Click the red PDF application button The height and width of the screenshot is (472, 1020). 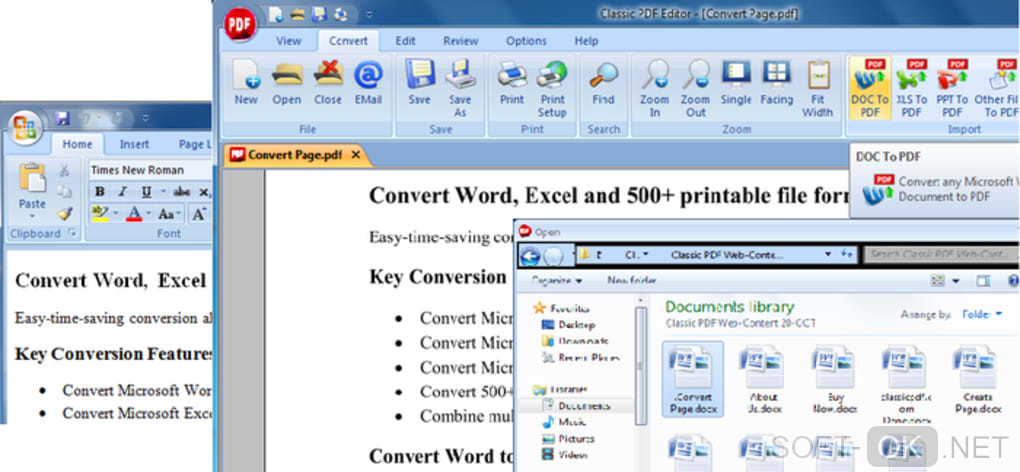[240, 25]
